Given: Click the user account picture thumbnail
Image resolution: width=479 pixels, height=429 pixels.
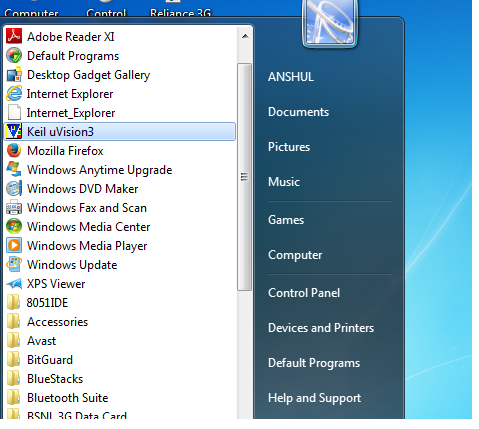Looking at the screenshot, I should (330, 22).
